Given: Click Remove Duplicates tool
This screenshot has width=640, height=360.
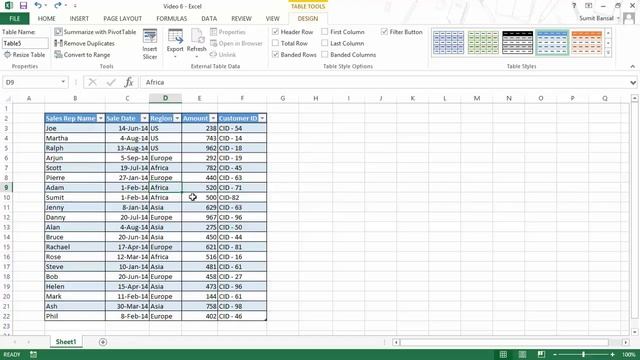Looking at the screenshot, I should pos(84,43).
